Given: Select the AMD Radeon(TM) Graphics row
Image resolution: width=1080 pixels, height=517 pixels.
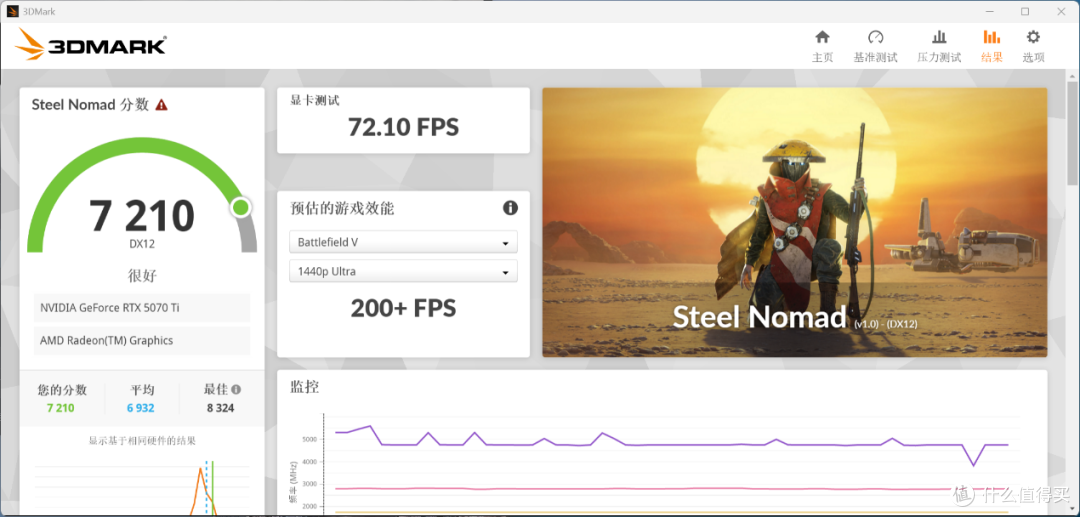Looking at the screenshot, I should click(142, 341).
